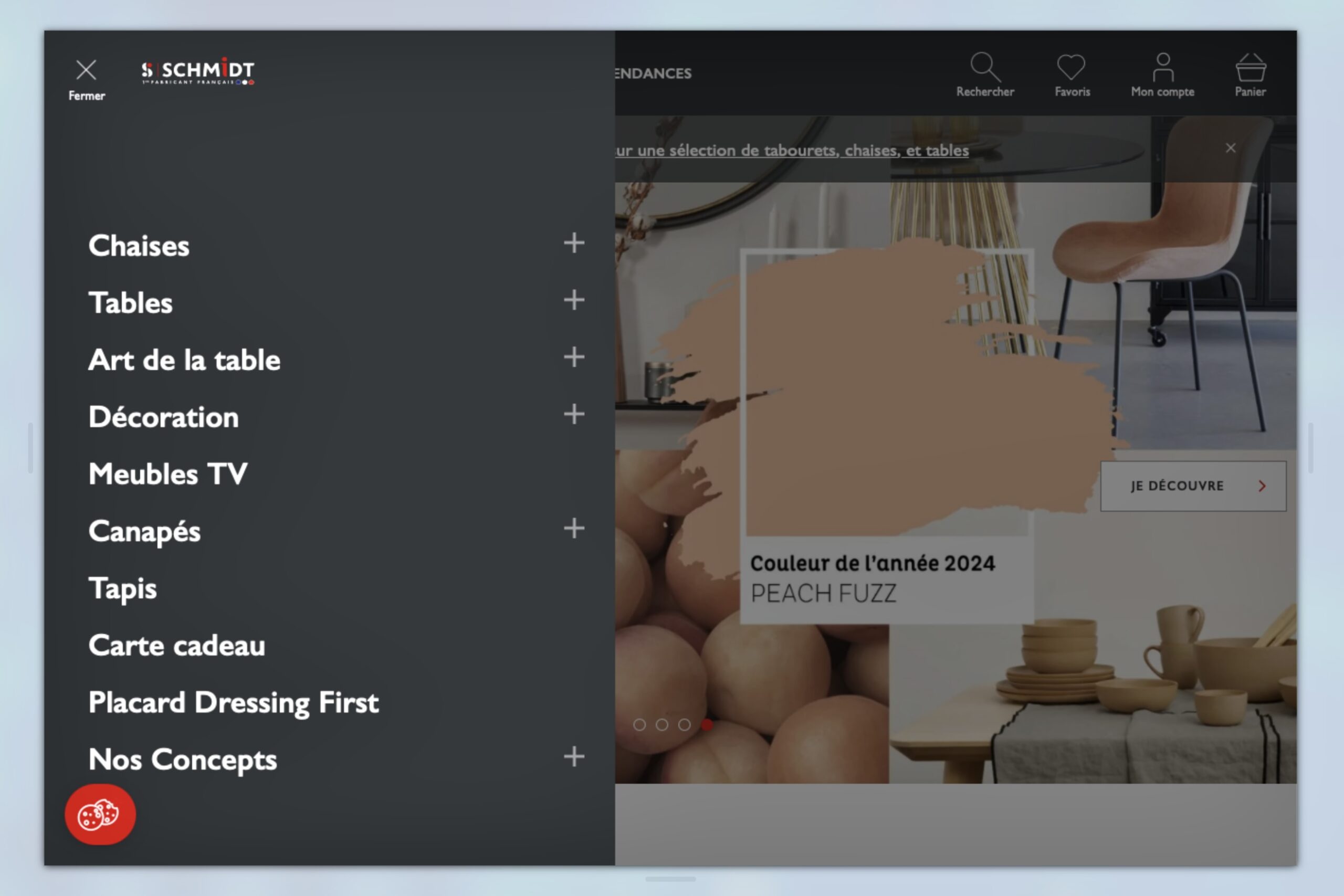The width and height of the screenshot is (1344, 896).
Task: Dismiss the promotional banner with the X icon
Action: click(1231, 147)
